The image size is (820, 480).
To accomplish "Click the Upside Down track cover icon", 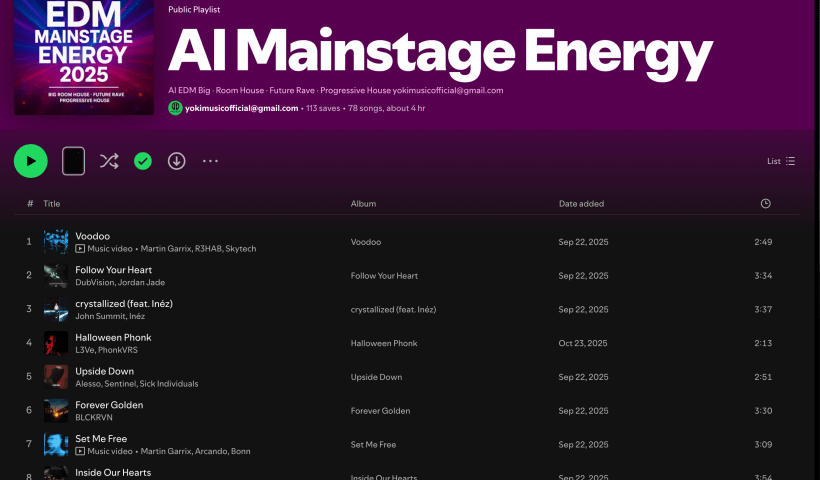I will tap(56, 377).
